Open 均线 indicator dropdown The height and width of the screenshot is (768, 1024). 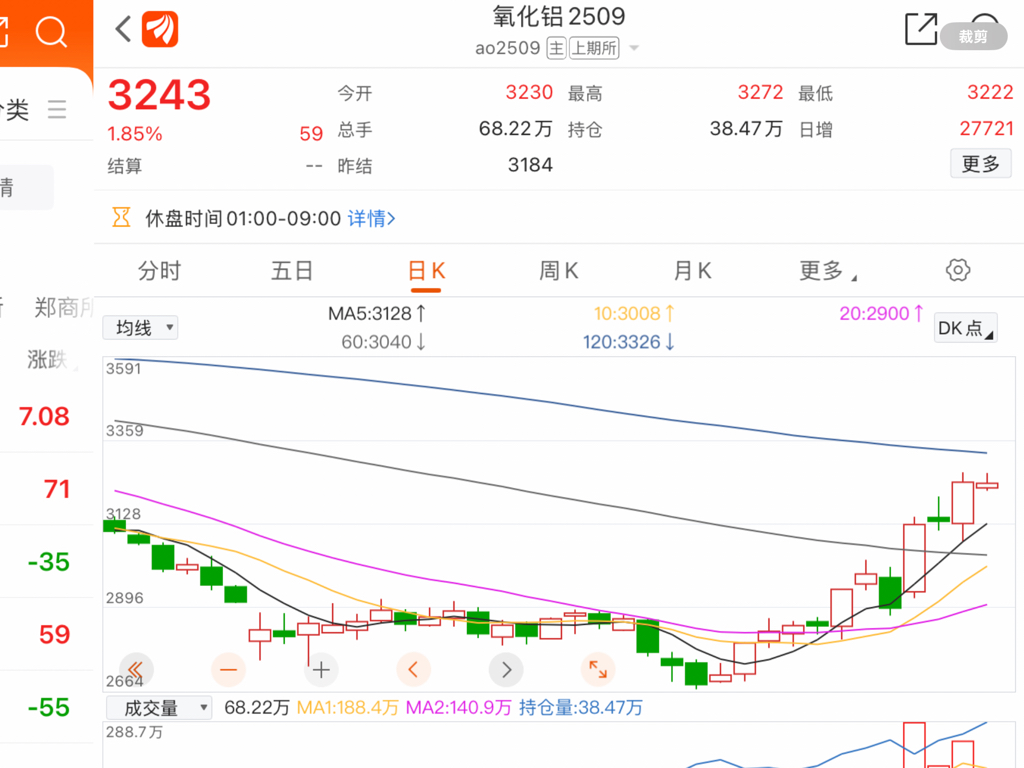coord(140,327)
